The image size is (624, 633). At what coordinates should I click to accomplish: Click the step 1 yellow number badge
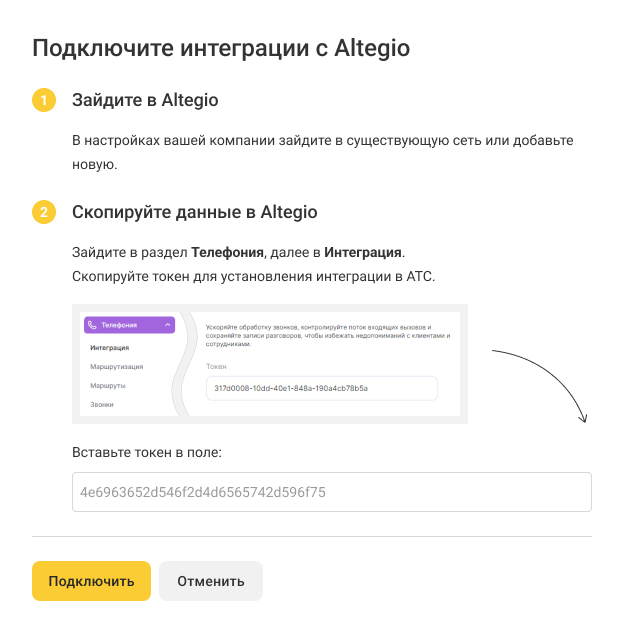click(x=44, y=101)
